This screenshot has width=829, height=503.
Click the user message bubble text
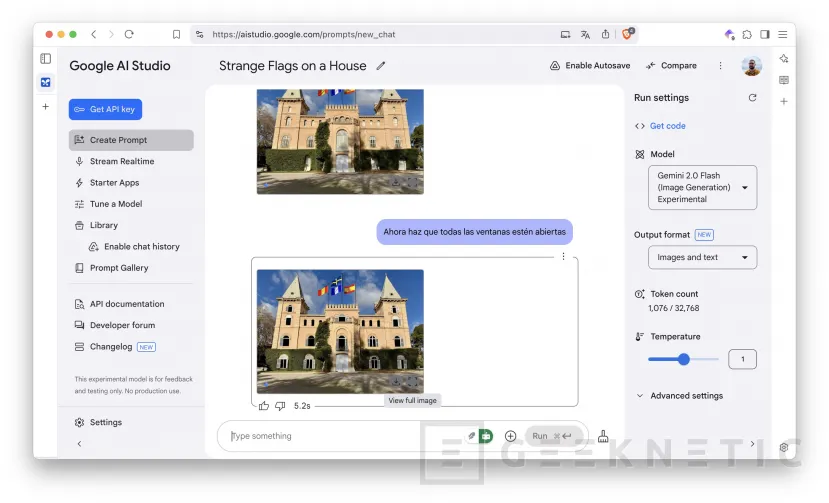pos(474,232)
